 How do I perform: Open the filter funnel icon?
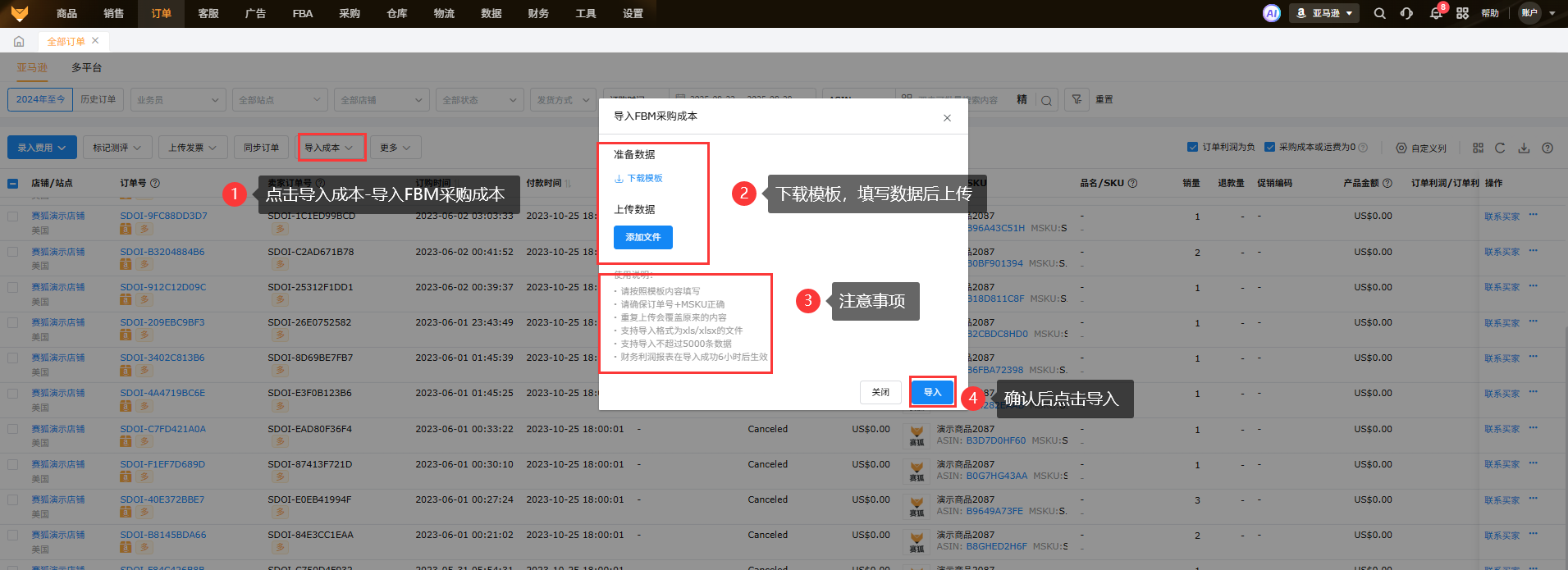1077,99
